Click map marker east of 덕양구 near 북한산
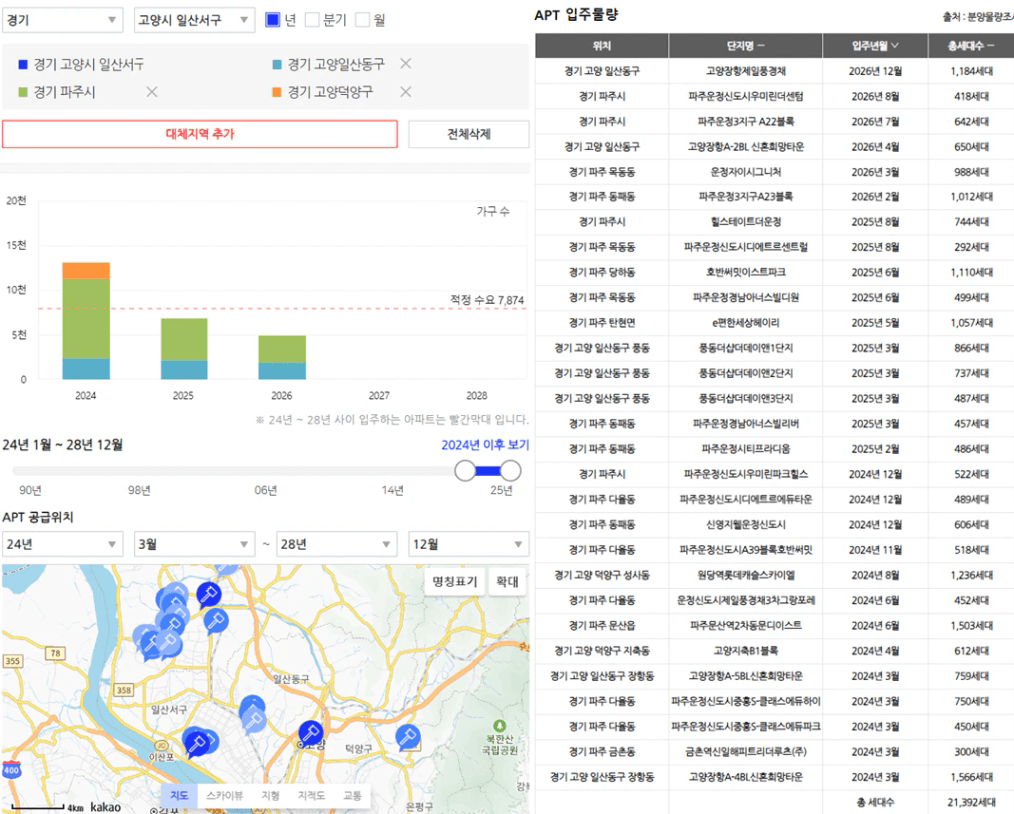 (407, 737)
